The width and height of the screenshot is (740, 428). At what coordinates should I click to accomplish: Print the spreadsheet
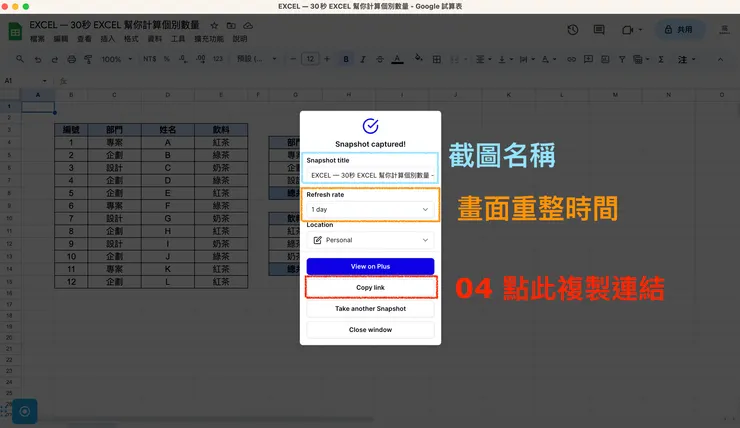point(71,59)
